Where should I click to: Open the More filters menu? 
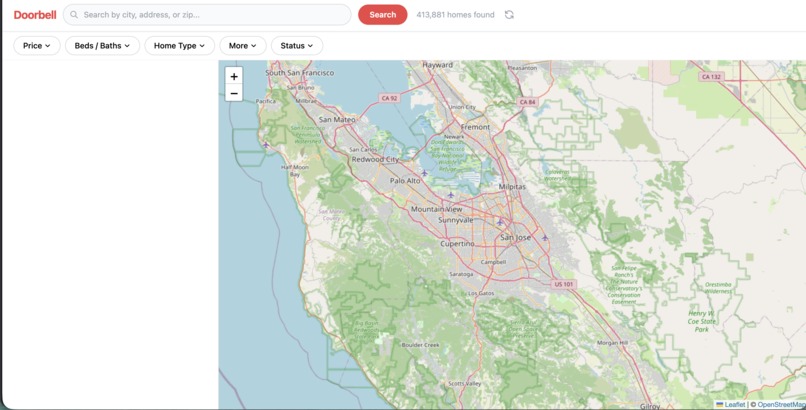(243, 46)
